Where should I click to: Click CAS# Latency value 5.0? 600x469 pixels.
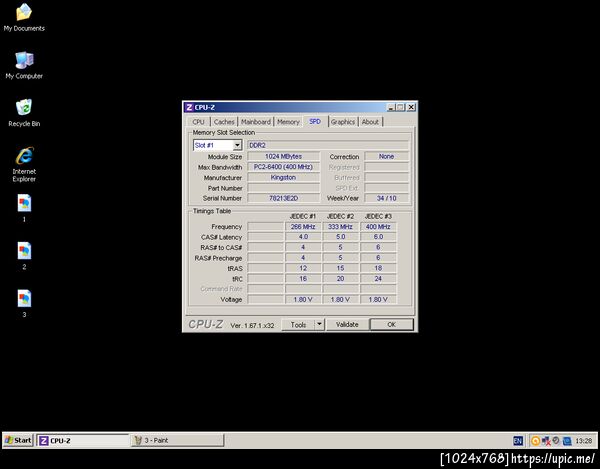point(341,237)
